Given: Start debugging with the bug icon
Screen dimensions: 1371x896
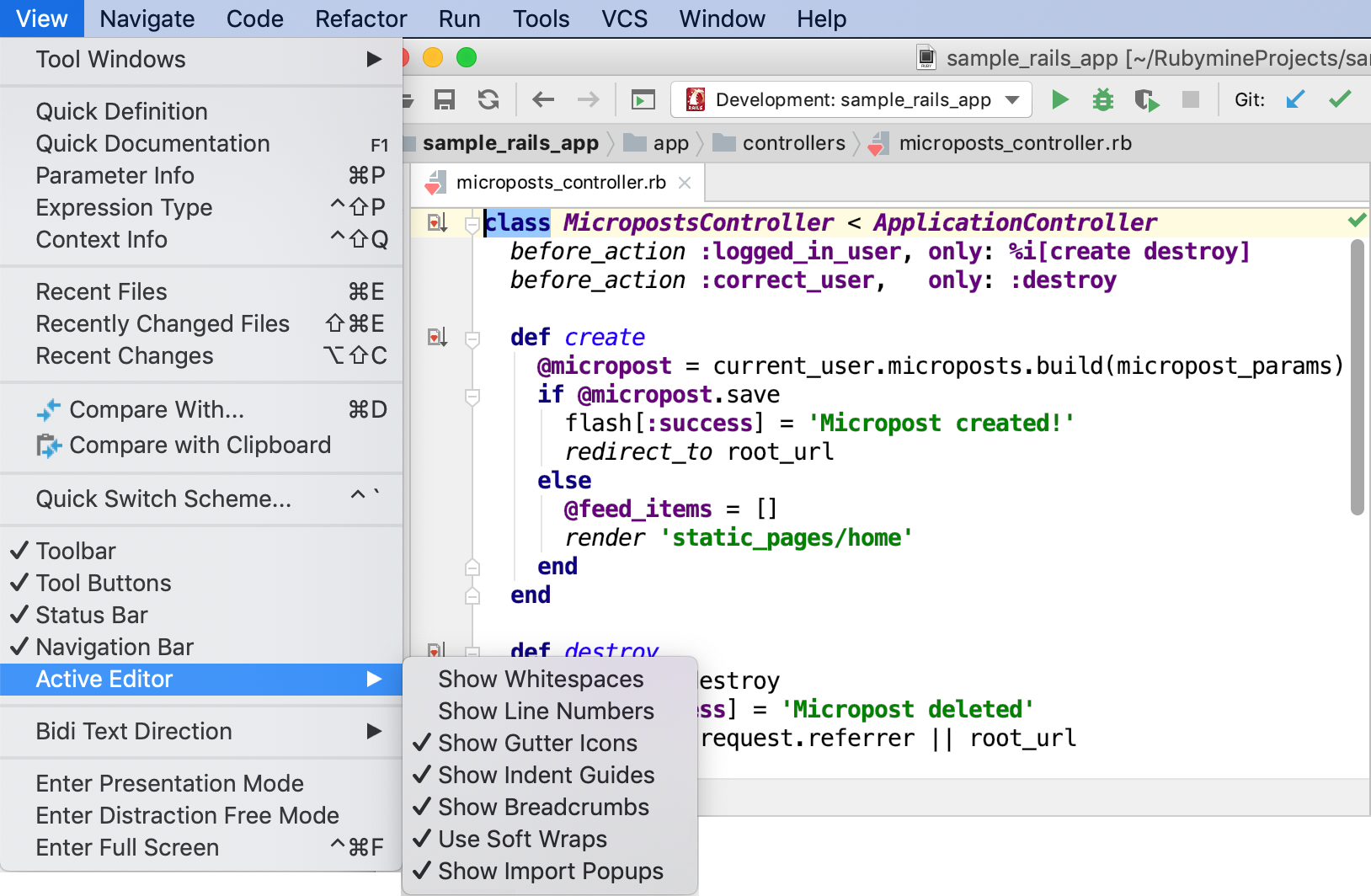Looking at the screenshot, I should pos(1103,100).
